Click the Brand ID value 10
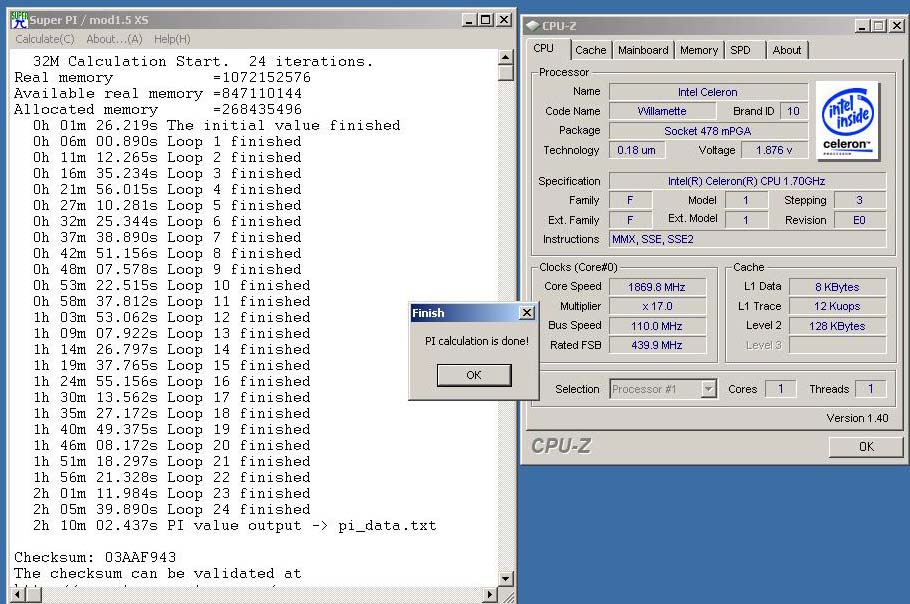Screen dimensions: 910x604 [x=793, y=111]
